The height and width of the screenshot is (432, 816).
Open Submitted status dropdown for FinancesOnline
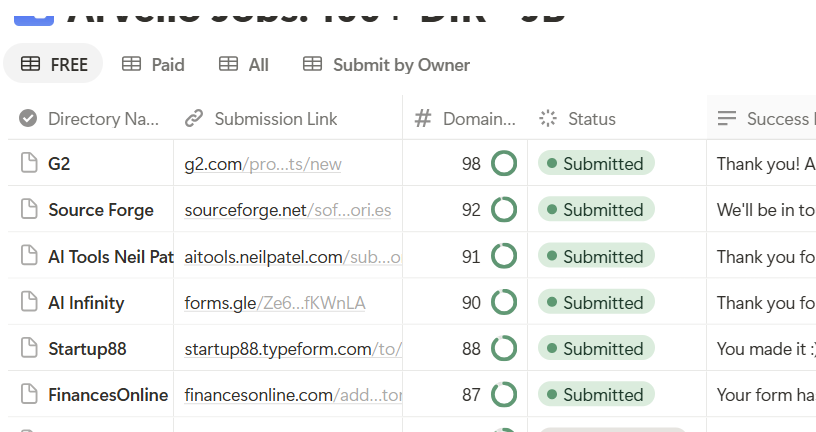[596, 395]
